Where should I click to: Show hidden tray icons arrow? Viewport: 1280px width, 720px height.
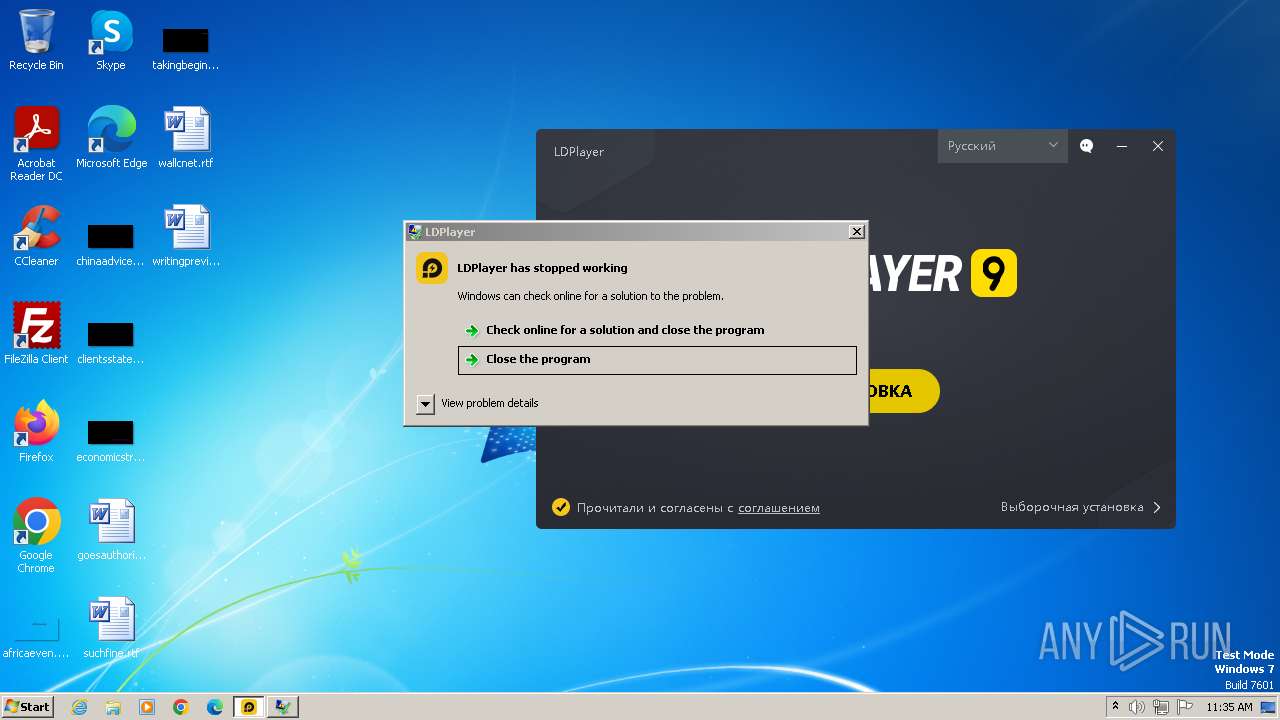point(1115,707)
